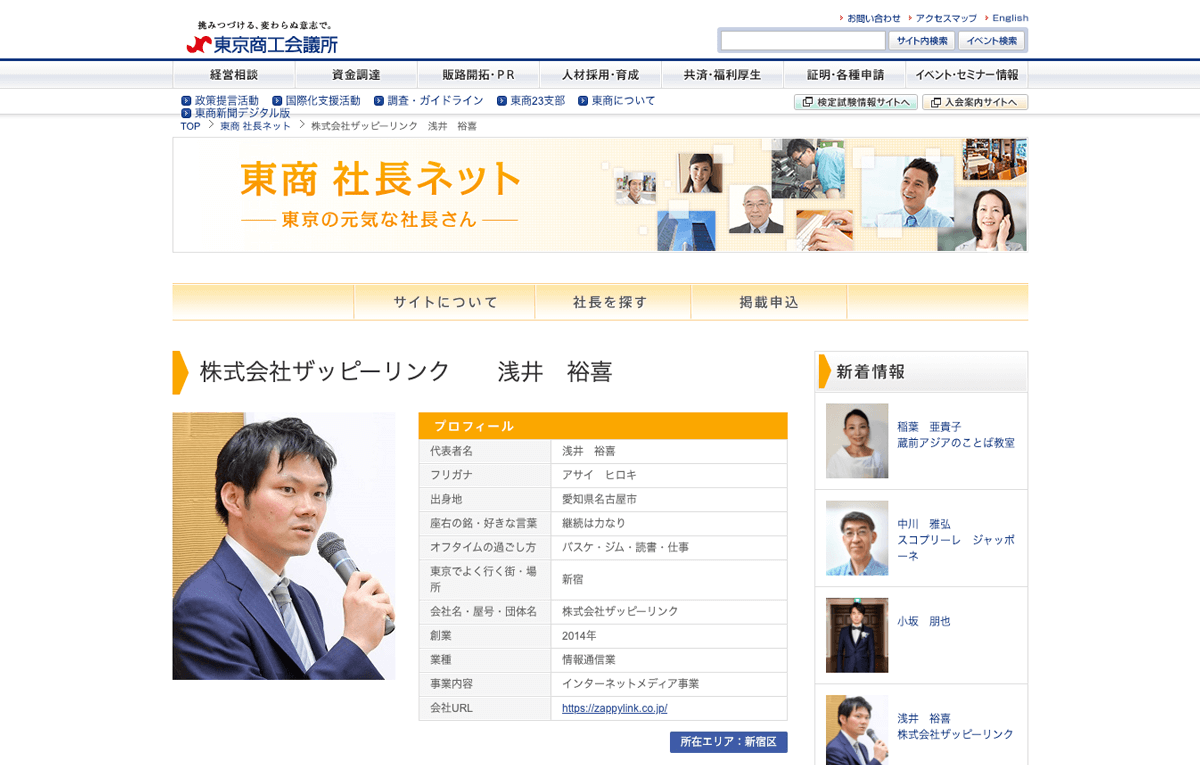Screen dimensions: 1200x765
Task: Open 政策提言活動 sub-navigation link
Action: tap(226, 101)
